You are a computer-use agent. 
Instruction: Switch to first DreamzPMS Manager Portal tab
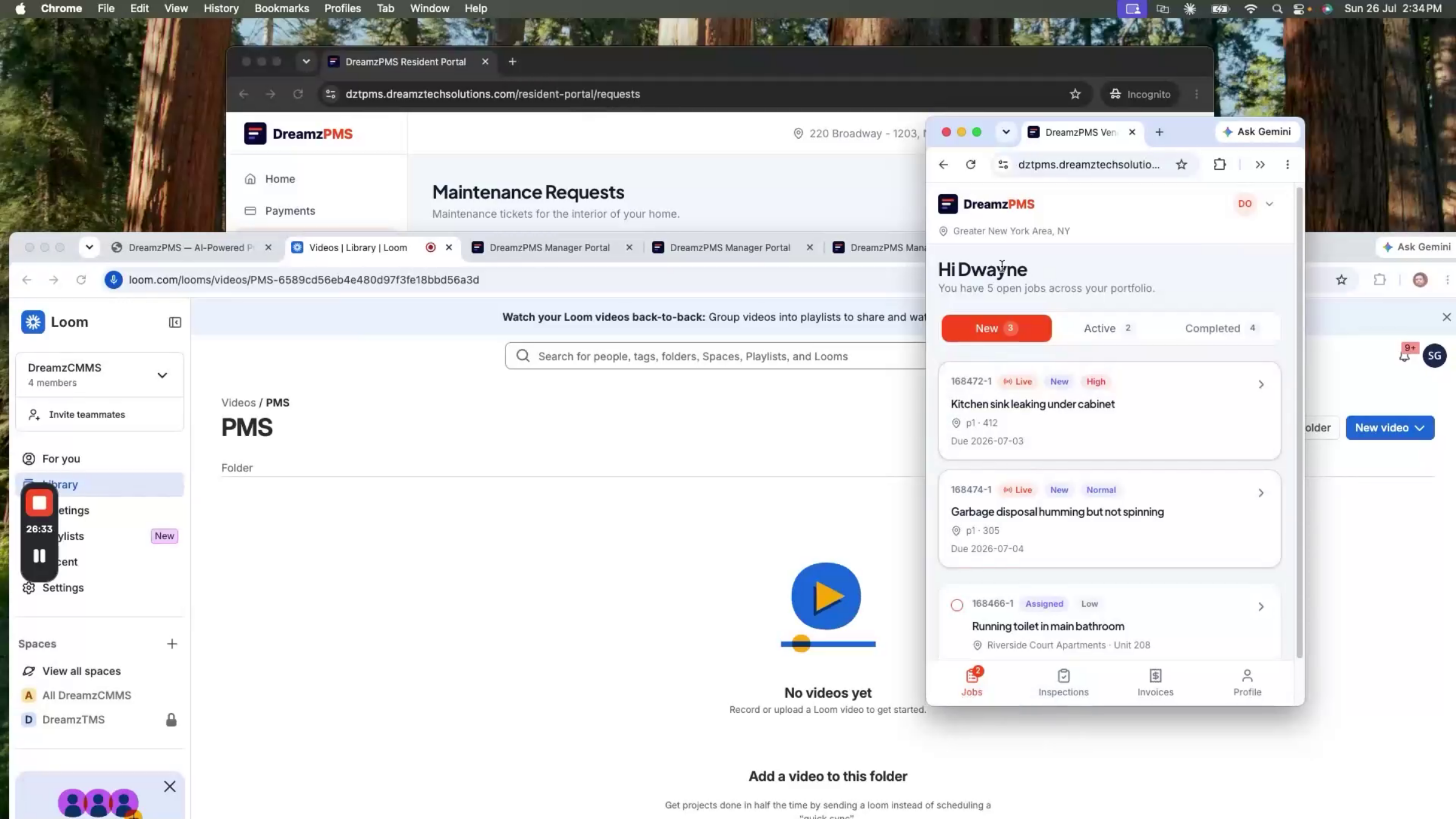tap(552, 248)
